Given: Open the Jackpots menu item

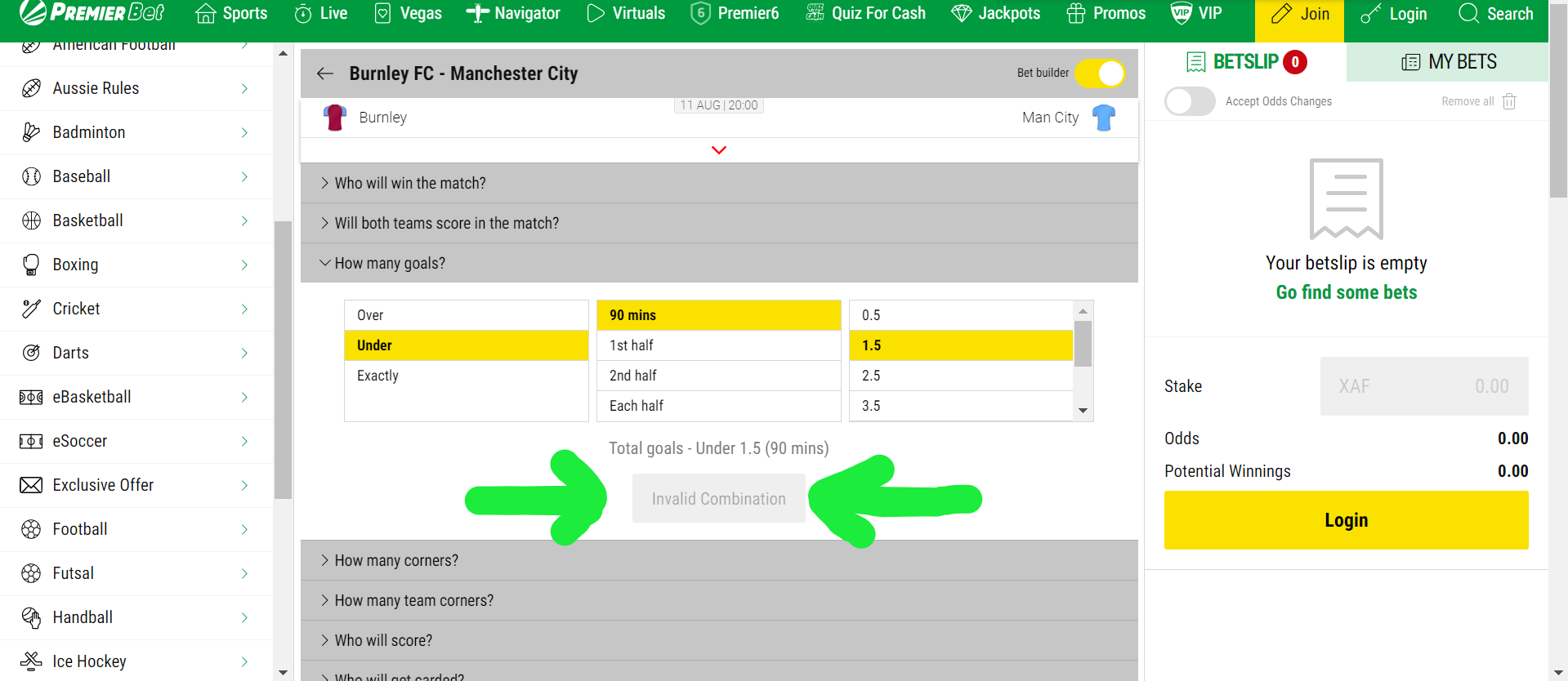Looking at the screenshot, I should point(996,14).
